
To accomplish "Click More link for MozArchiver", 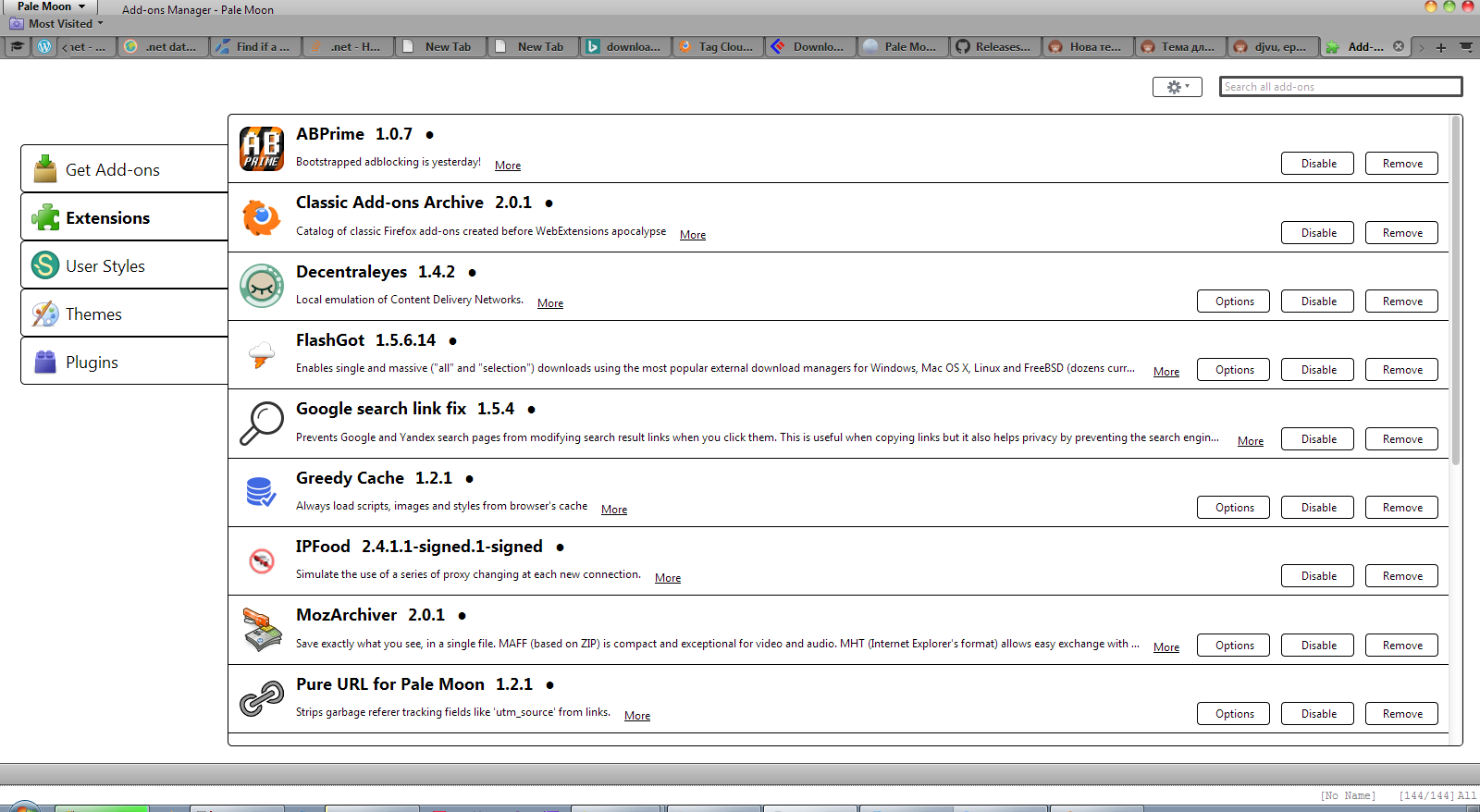I will coord(1166,647).
